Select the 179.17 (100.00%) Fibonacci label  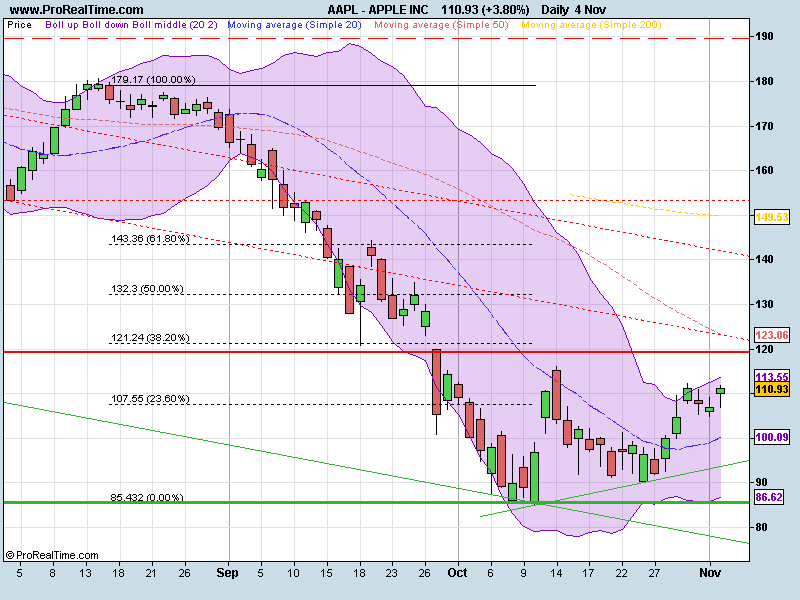tap(153, 80)
